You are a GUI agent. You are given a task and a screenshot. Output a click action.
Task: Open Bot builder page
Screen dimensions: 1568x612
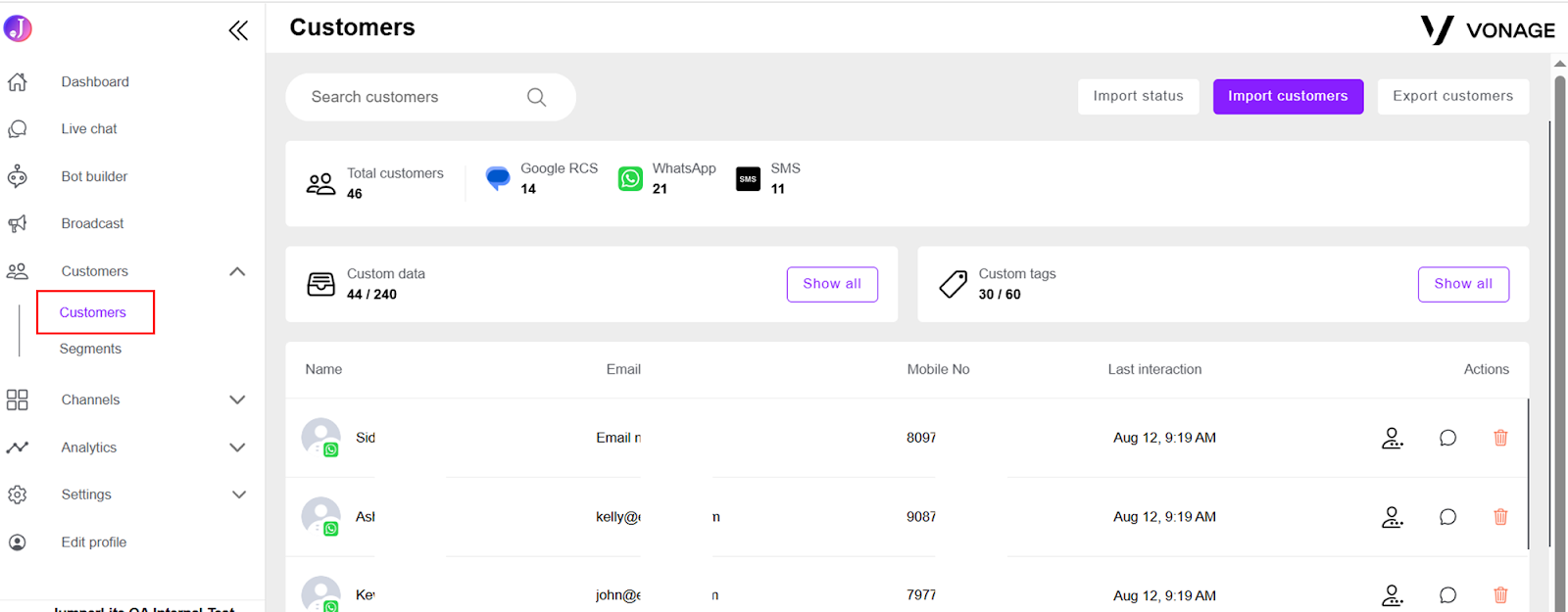[x=94, y=176]
